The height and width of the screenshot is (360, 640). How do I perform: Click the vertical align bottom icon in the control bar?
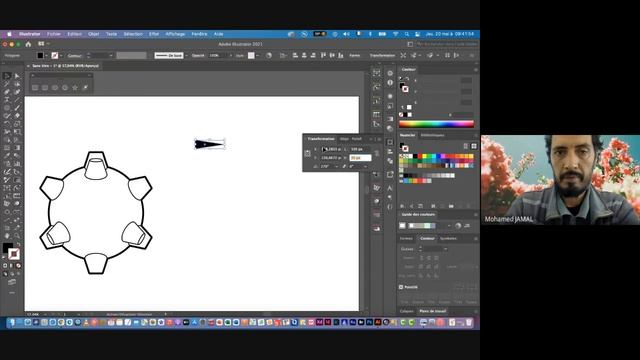click(x=341, y=56)
